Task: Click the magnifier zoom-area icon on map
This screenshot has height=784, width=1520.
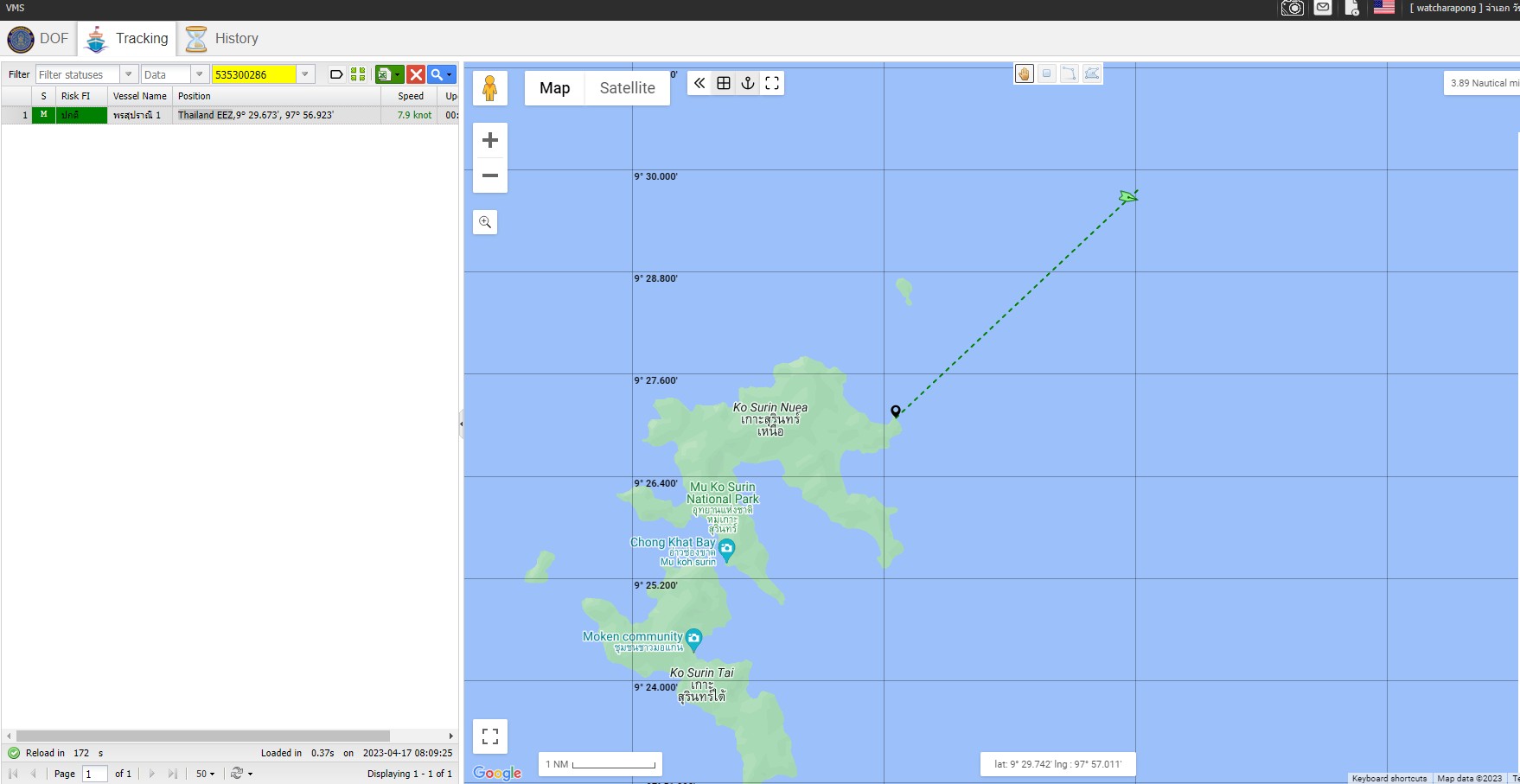Action: tap(485, 222)
